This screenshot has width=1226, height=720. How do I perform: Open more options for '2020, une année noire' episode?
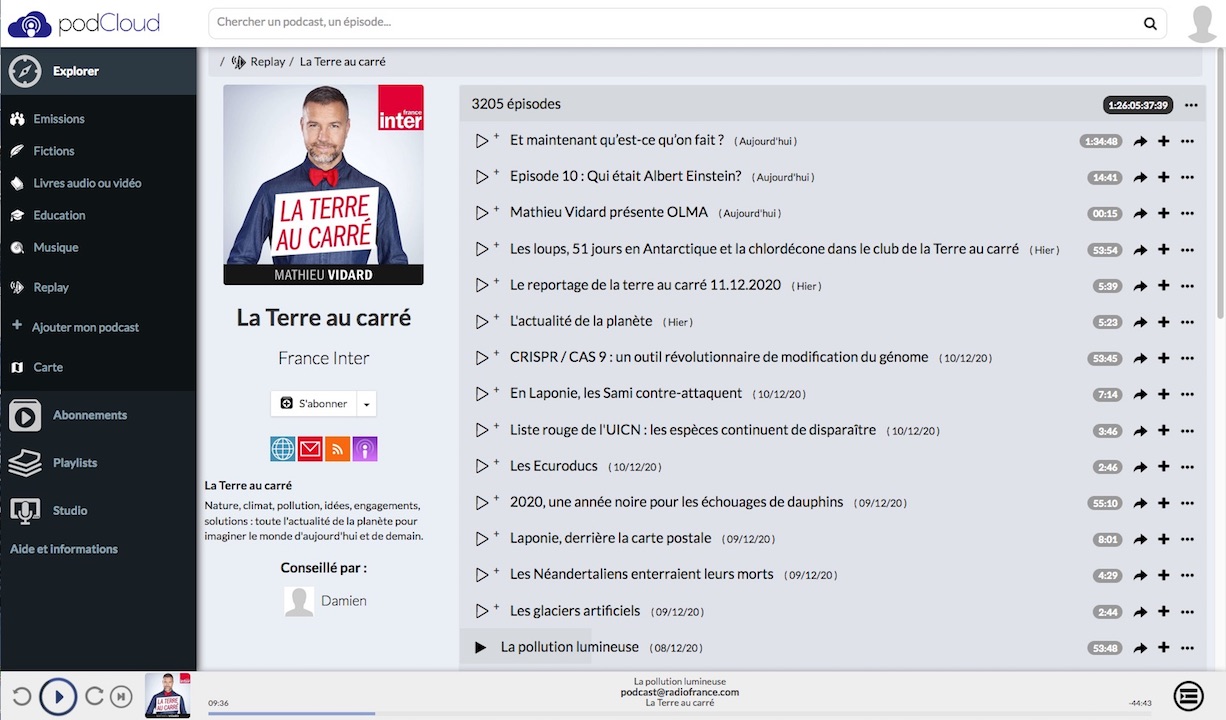[1187, 503]
